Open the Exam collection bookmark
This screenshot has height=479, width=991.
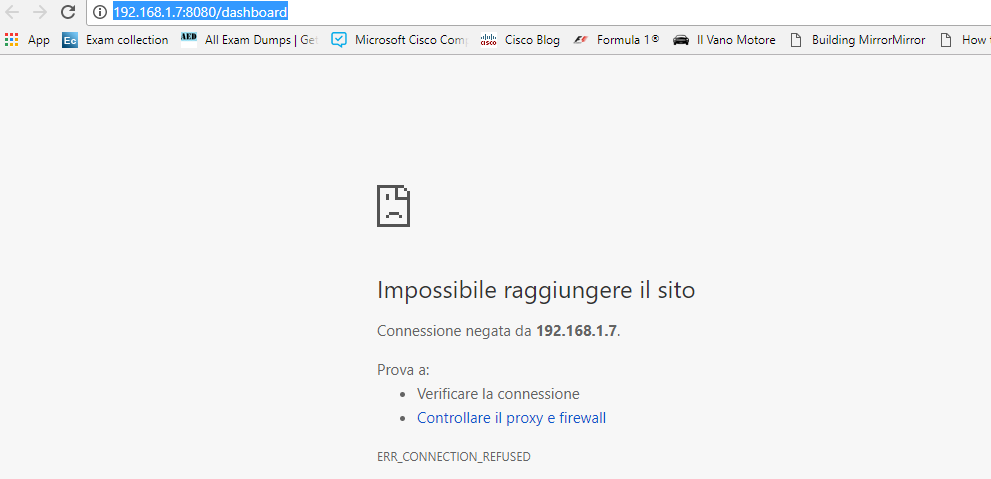[x=127, y=40]
